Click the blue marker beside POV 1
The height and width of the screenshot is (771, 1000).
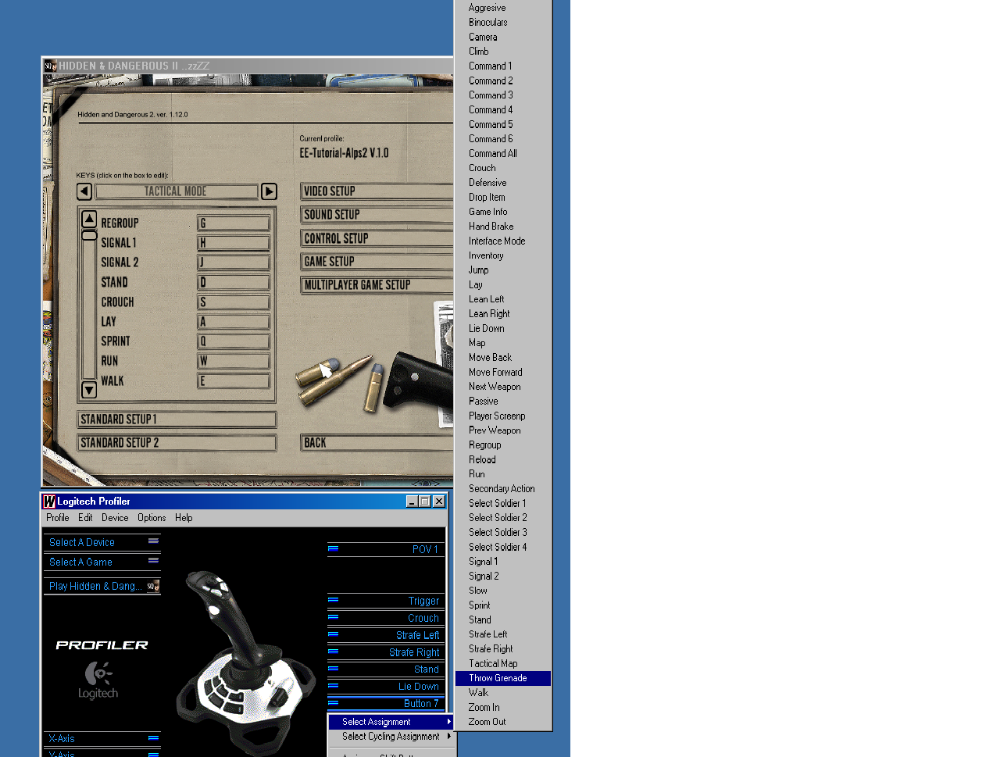pyautogui.click(x=333, y=548)
